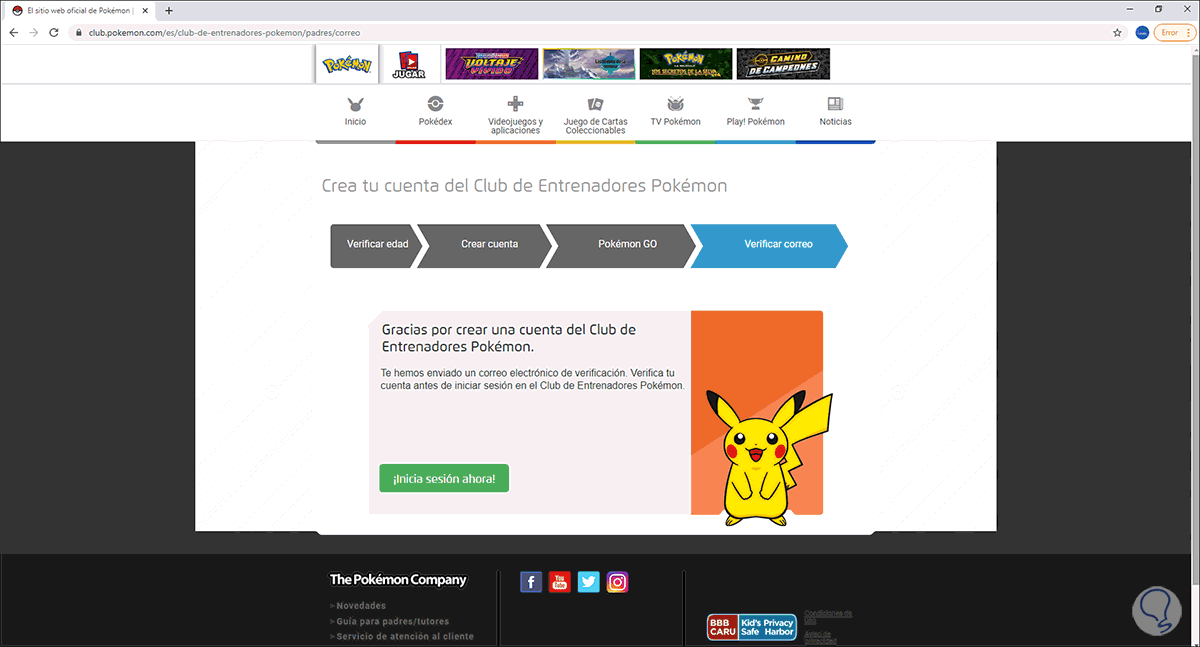Image resolution: width=1200 pixels, height=647 pixels.
Task: Select the Verificar edad step
Action: (x=375, y=245)
